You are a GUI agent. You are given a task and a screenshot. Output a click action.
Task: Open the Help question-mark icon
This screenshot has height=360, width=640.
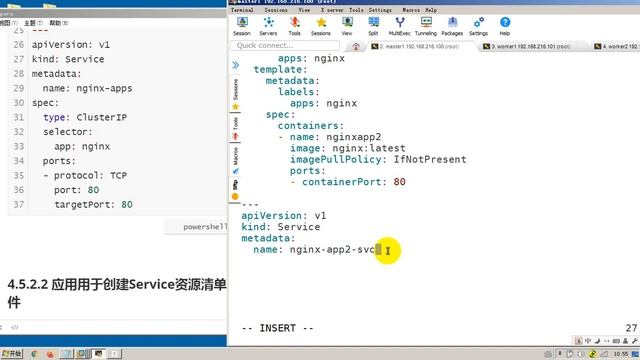pyautogui.click(x=505, y=26)
